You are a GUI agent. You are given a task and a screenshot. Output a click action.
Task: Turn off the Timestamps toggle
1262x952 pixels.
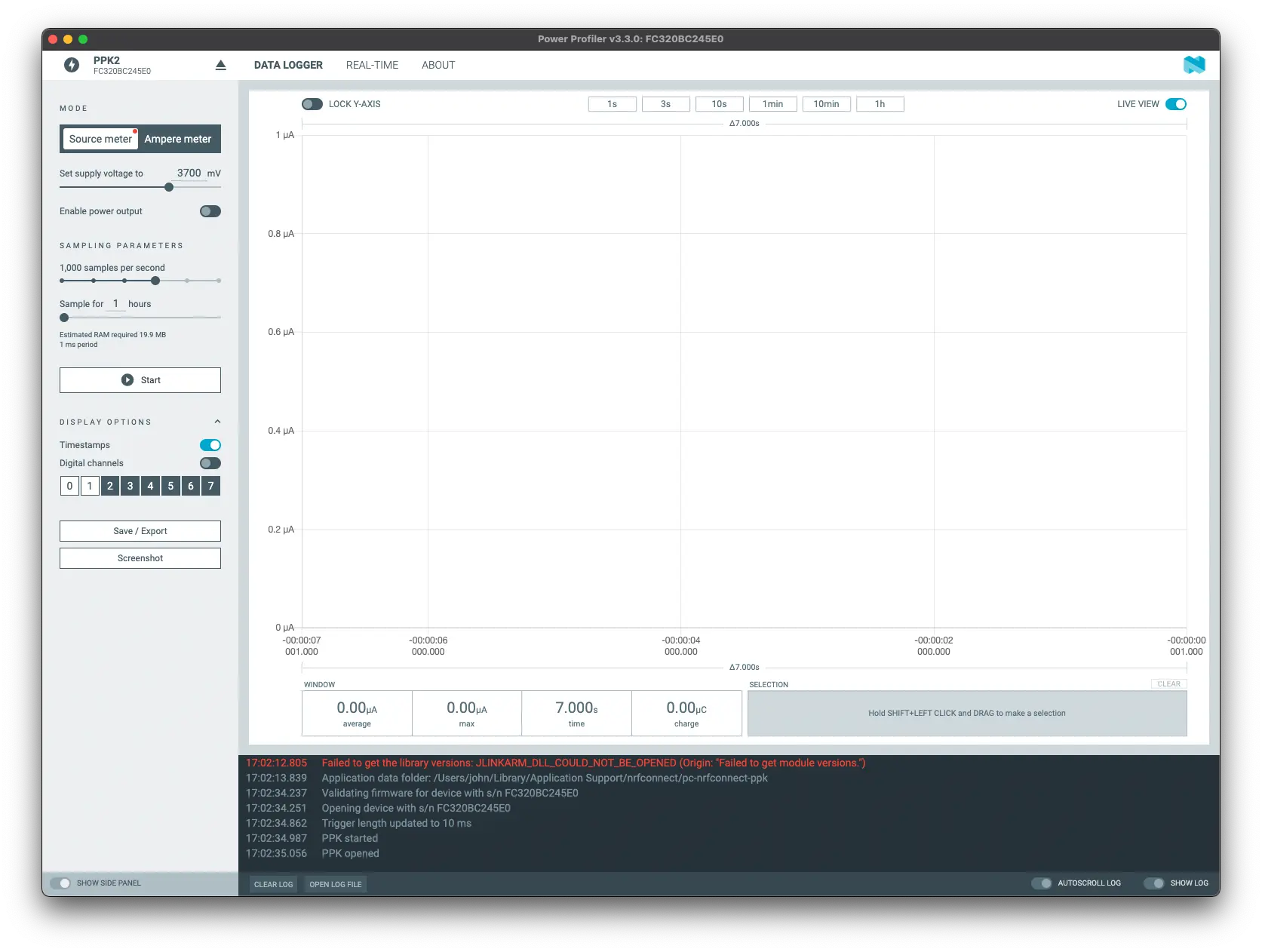[x=210, y=445]
